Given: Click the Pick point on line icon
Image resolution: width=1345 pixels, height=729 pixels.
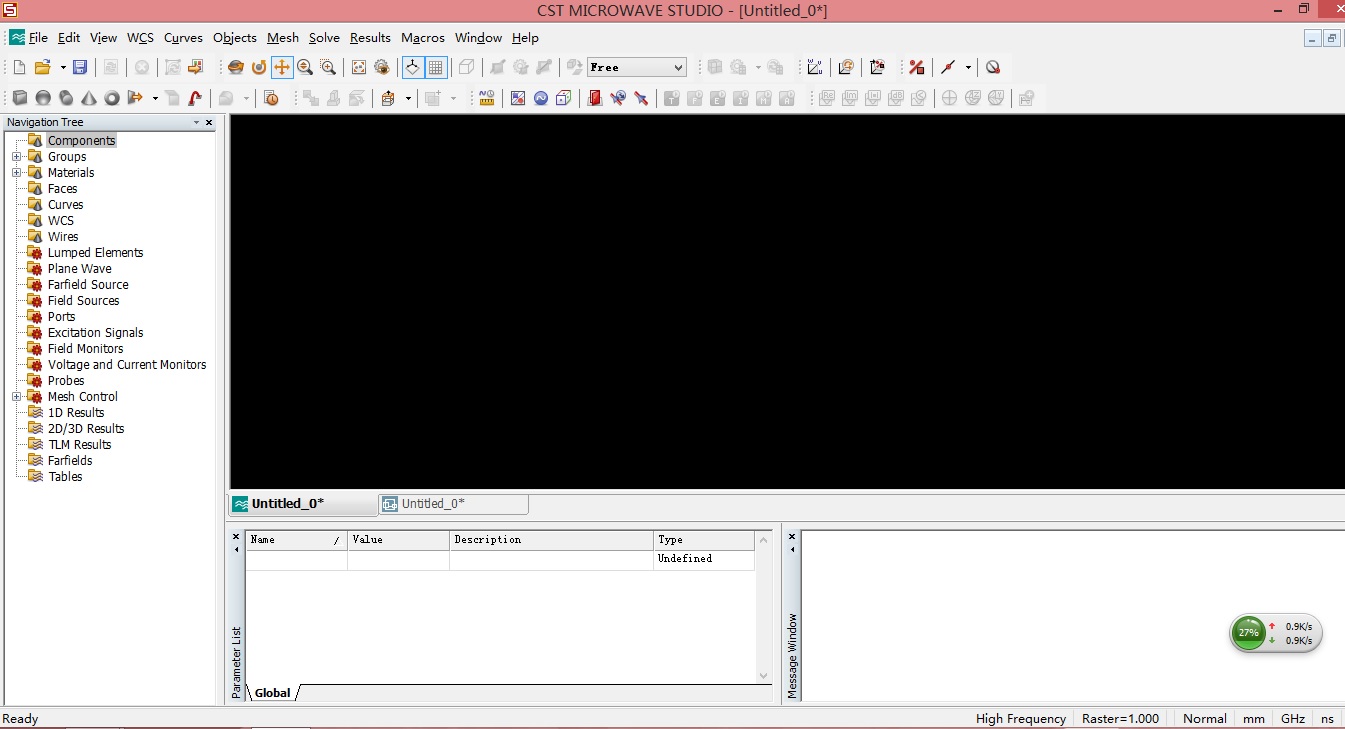Looking at the screenshot, I should point(948,67).
